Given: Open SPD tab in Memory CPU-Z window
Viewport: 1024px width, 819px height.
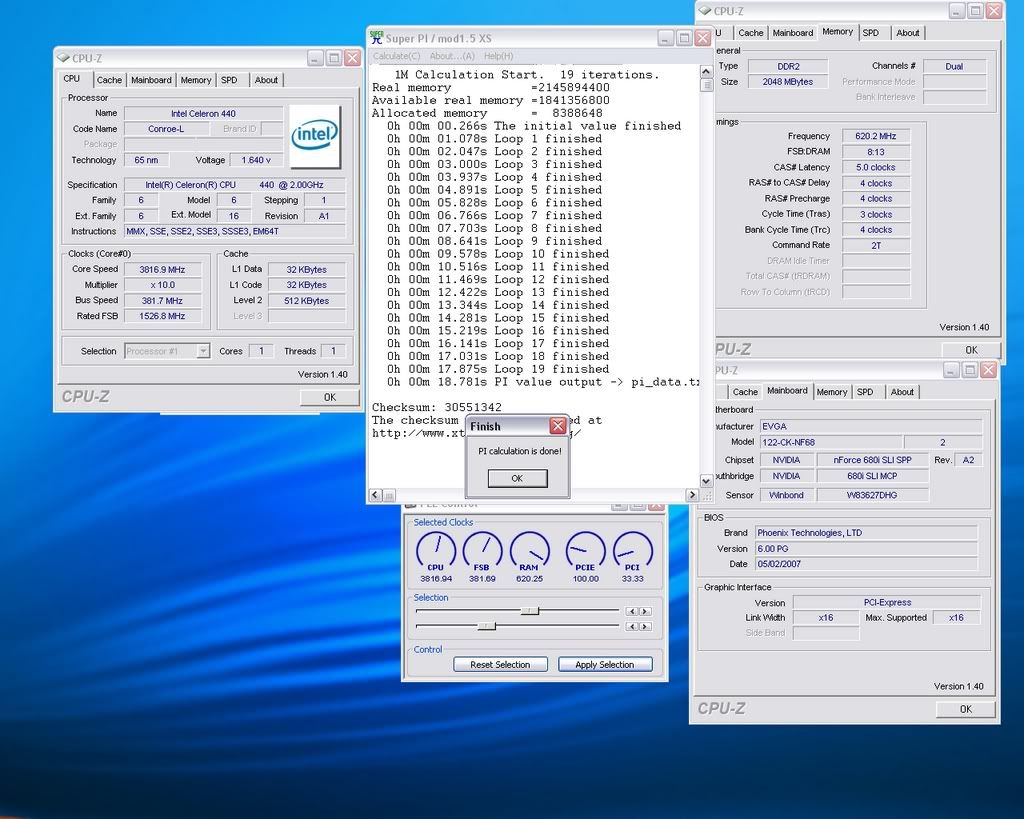Looking at the screenshot, I should (871, 33).
